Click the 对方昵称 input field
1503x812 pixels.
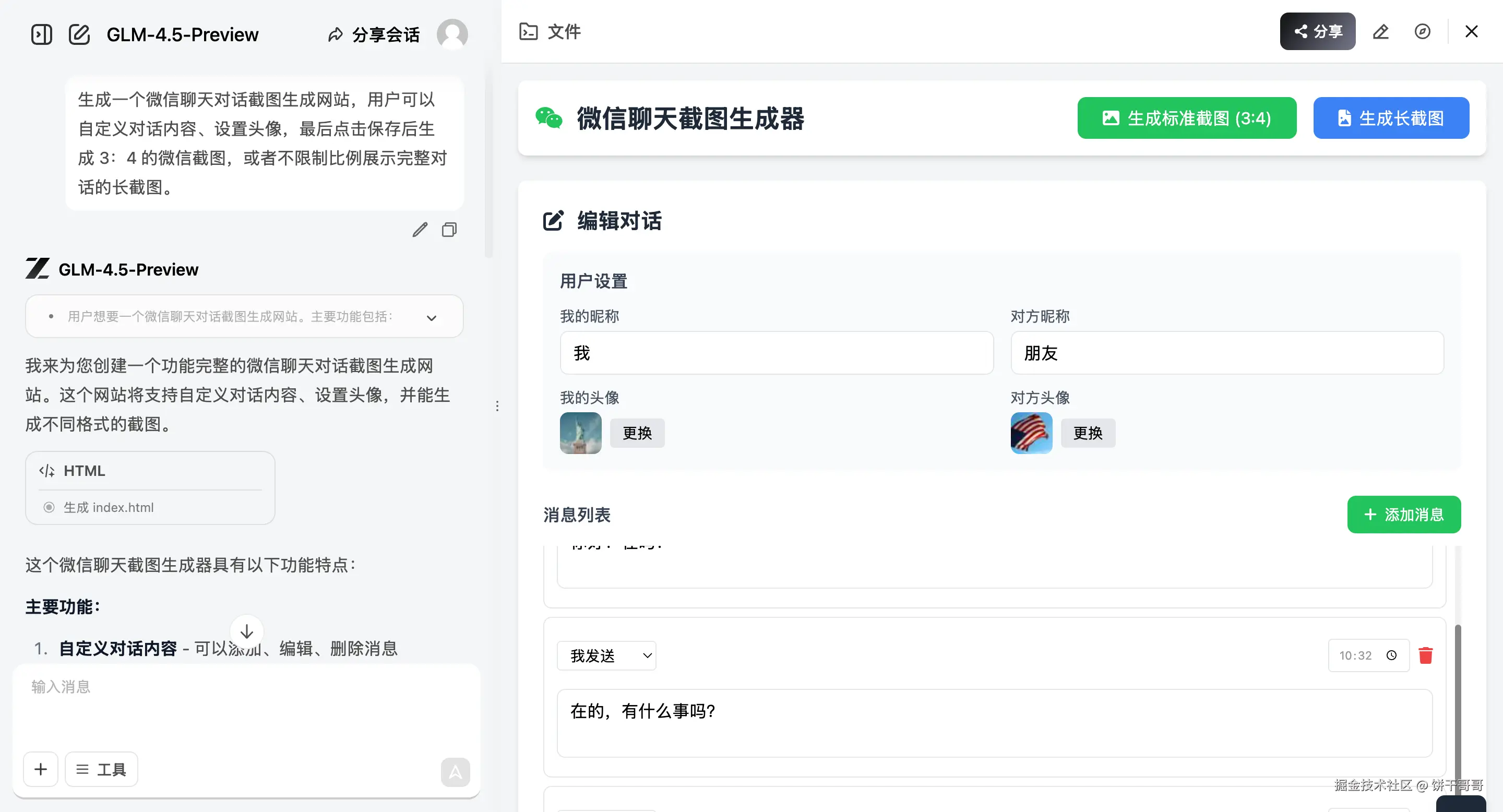click(x=1226, y=353)
